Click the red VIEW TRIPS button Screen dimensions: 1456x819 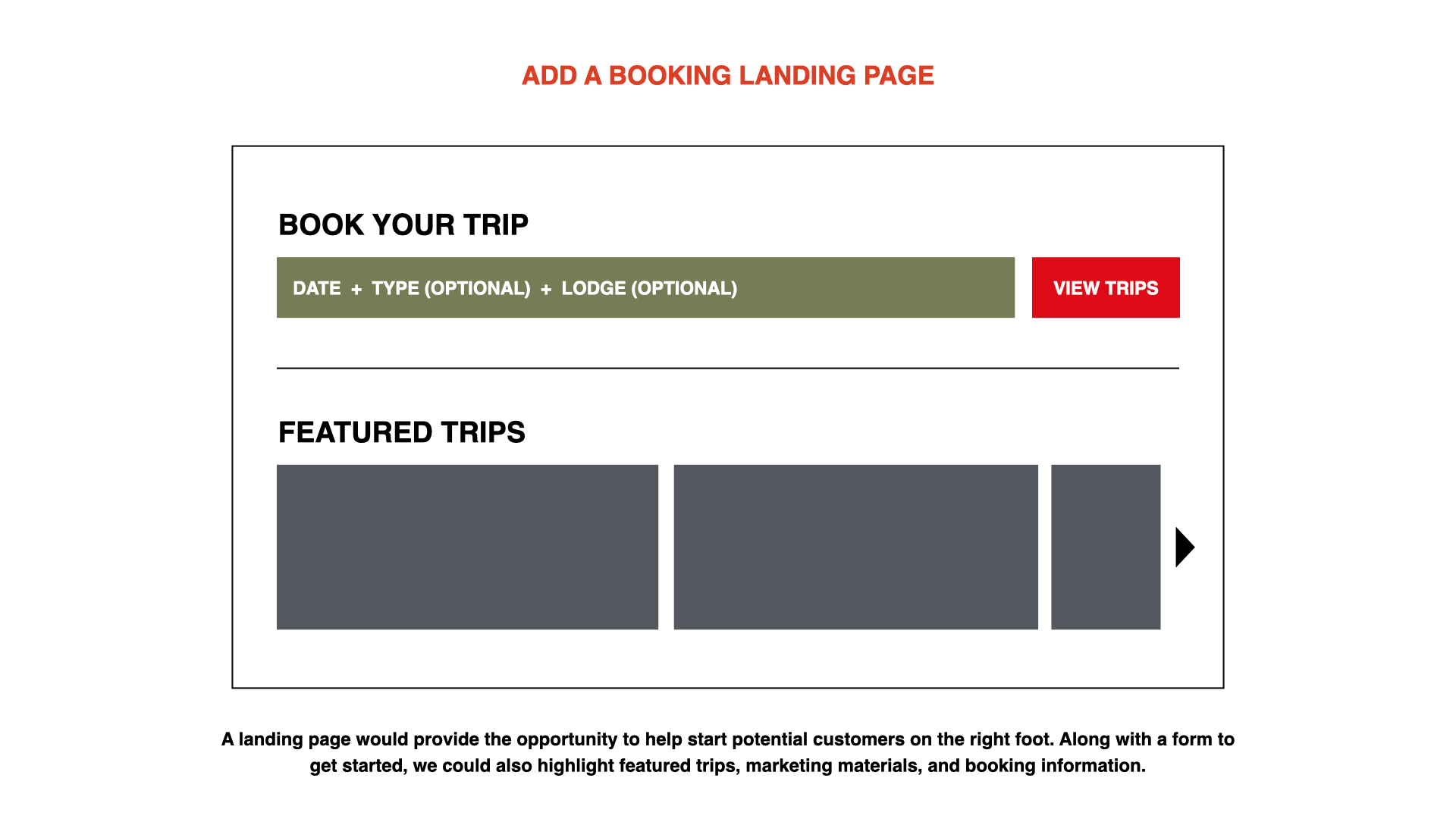1105,287
